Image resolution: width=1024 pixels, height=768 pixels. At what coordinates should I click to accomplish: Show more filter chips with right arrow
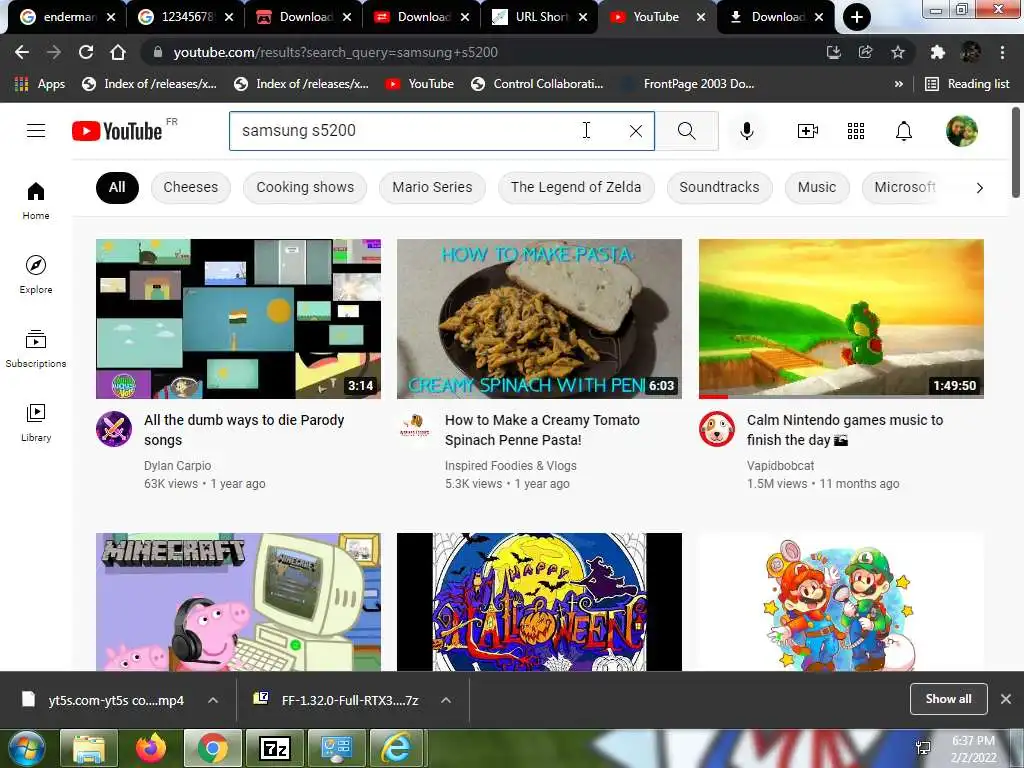979,188
